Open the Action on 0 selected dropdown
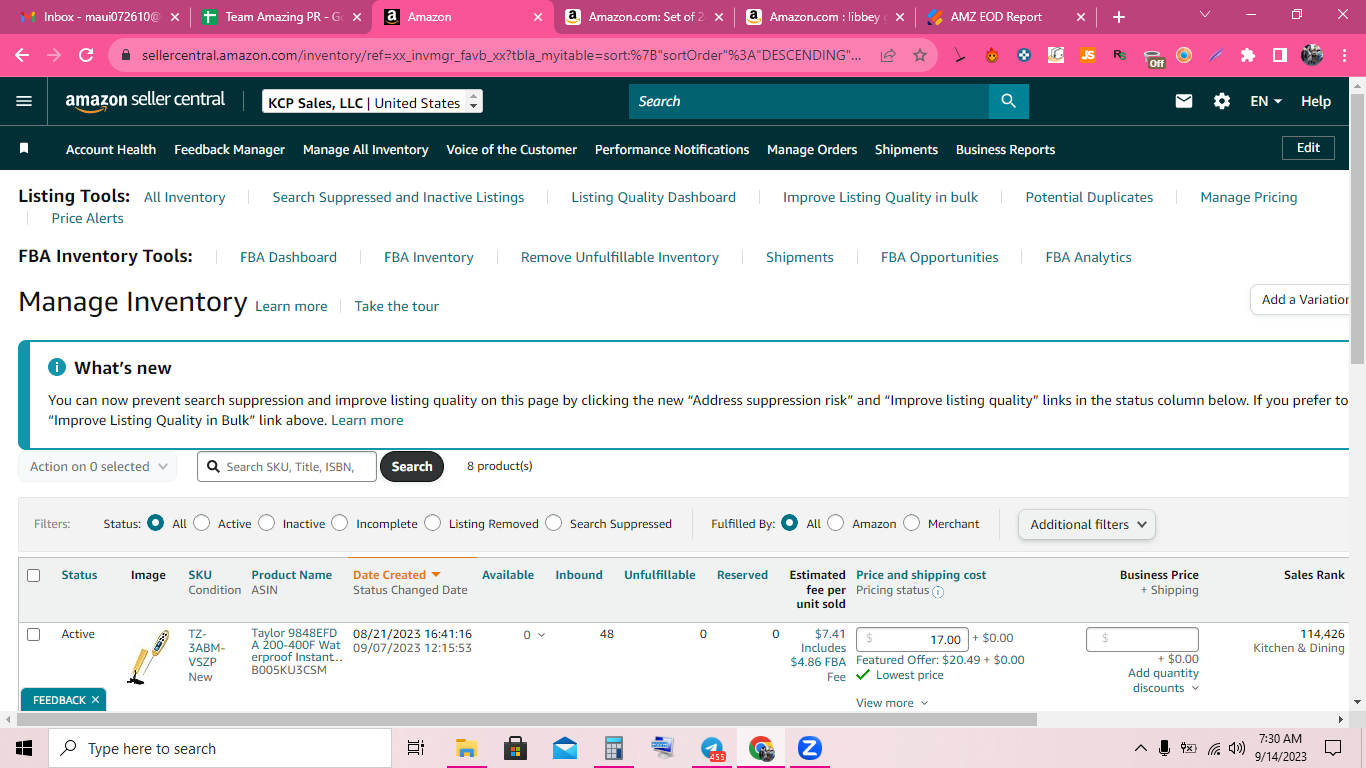The image size is (1366, 768). 98,467
